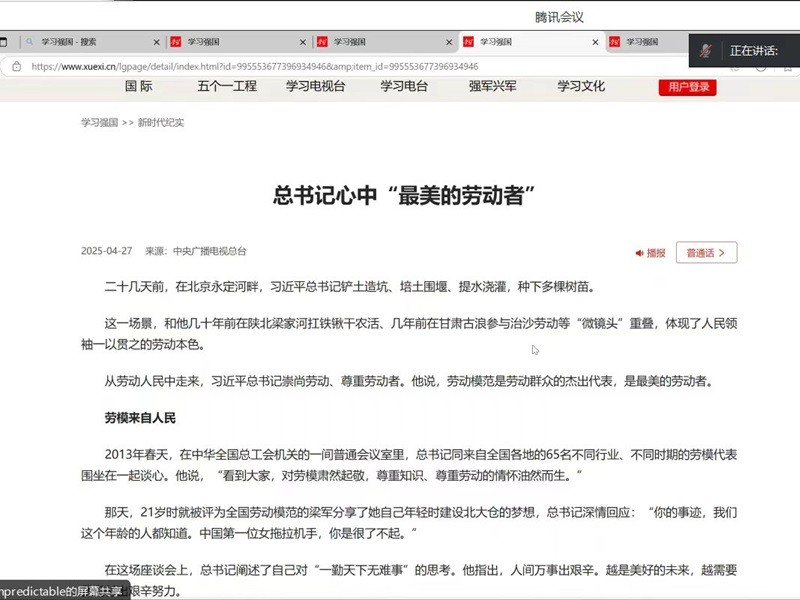Image resolution: width=800 pixels, height=600 pixels.
Task: Open the 学习电台 navigation item
Action: [404, 86]
